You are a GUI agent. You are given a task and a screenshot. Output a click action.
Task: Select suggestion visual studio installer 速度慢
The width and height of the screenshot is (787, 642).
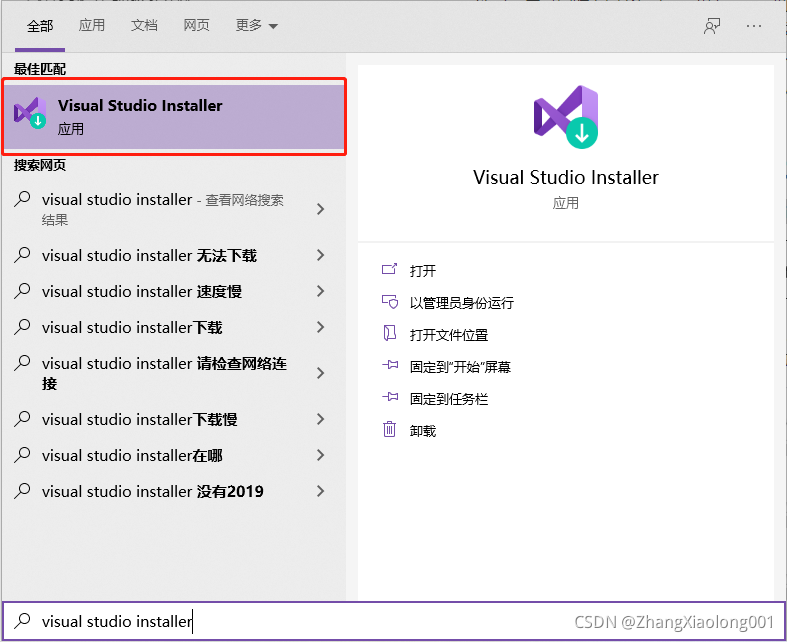142,292
